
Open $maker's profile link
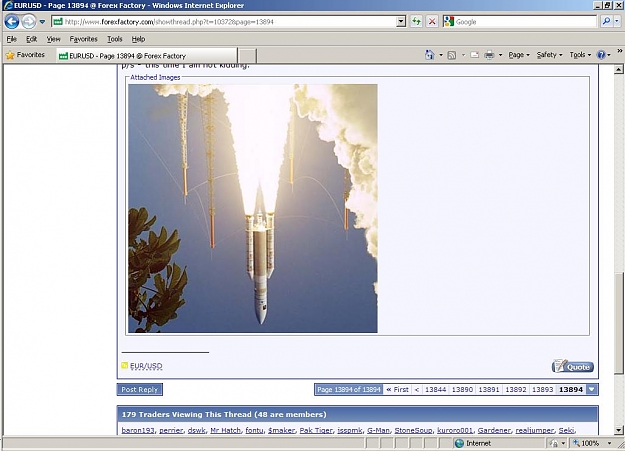pyautogui.click(x=281, y=430)
